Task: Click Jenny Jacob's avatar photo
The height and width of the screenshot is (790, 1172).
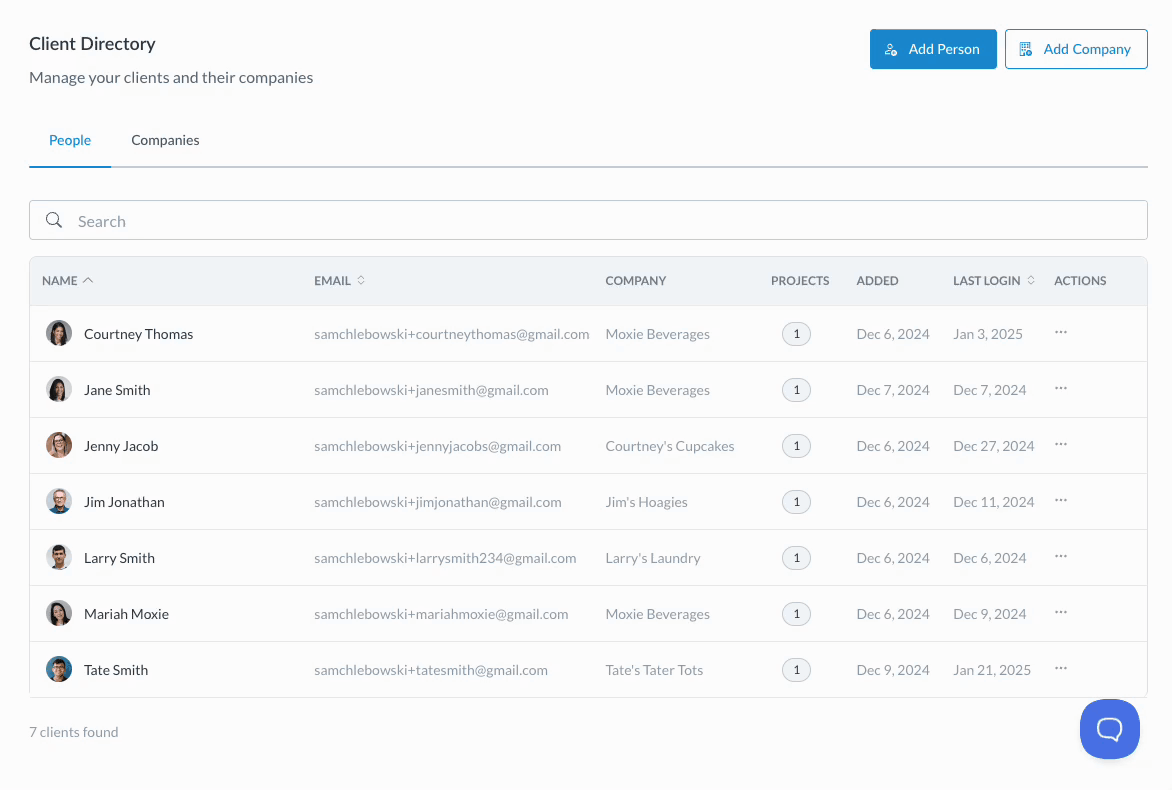Action: point(59,446)
